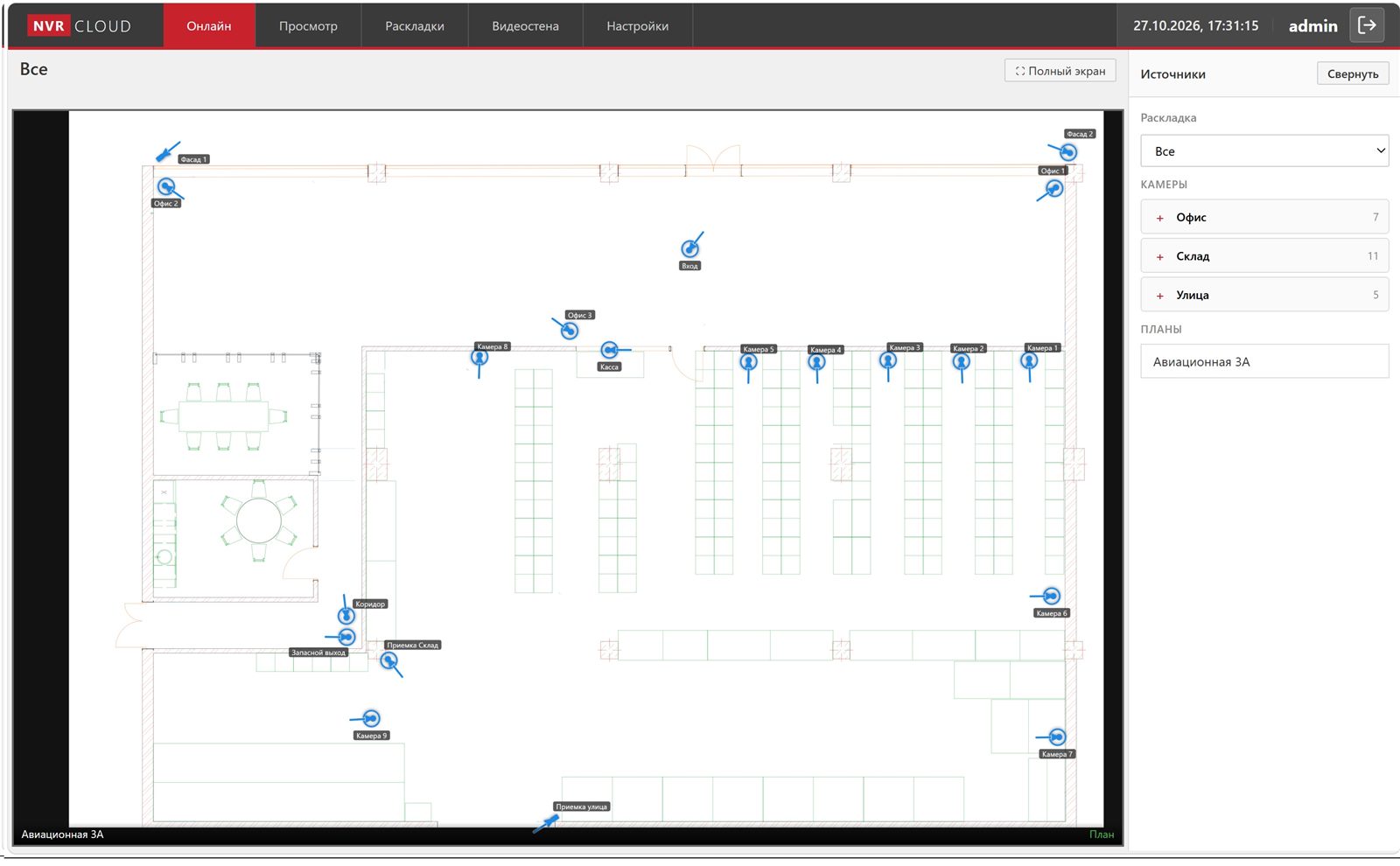1400x866 pixels.
Task: Click the Камера 8 icon on plan
Action: click(x=479, y=358)
